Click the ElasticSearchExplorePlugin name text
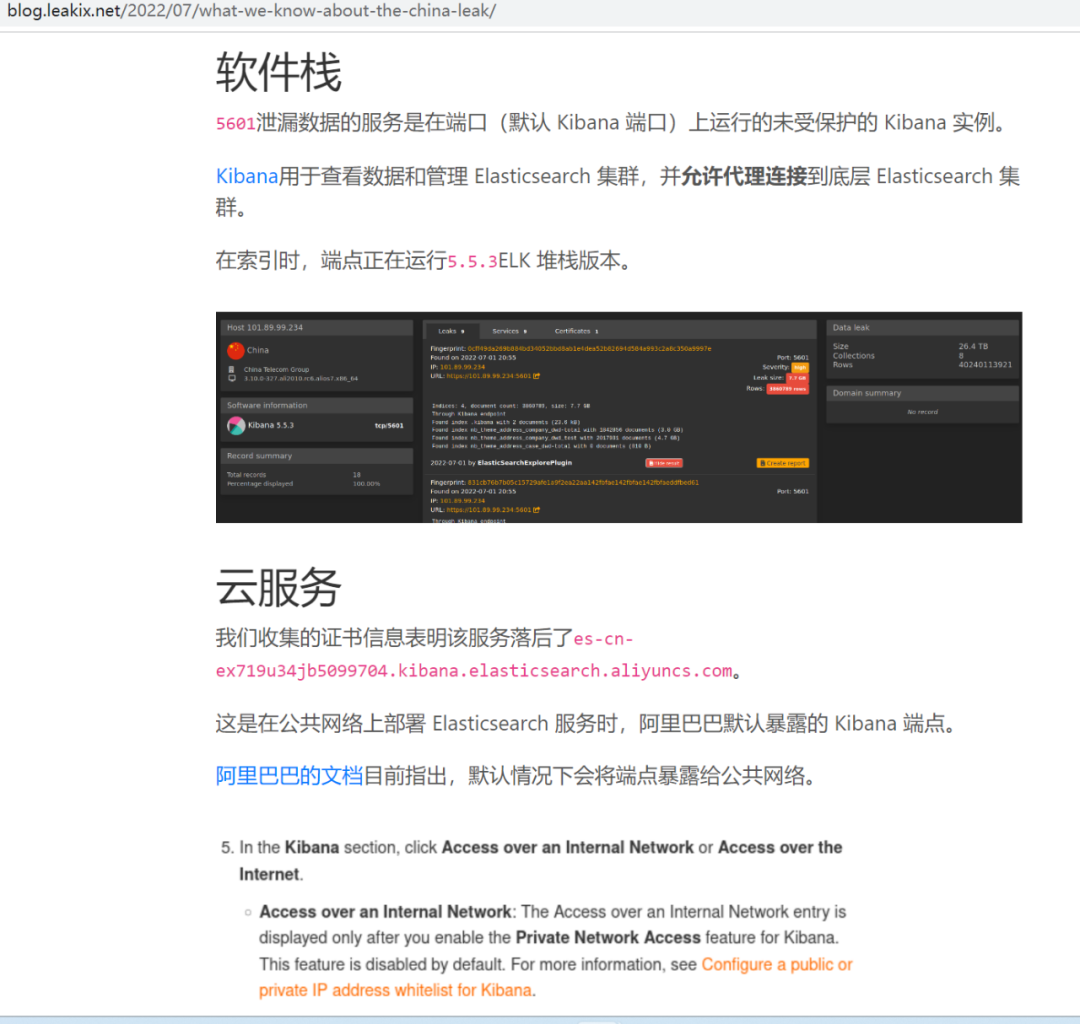The width and height of the screenshot is (1080, 1024). tap(524, 463)
